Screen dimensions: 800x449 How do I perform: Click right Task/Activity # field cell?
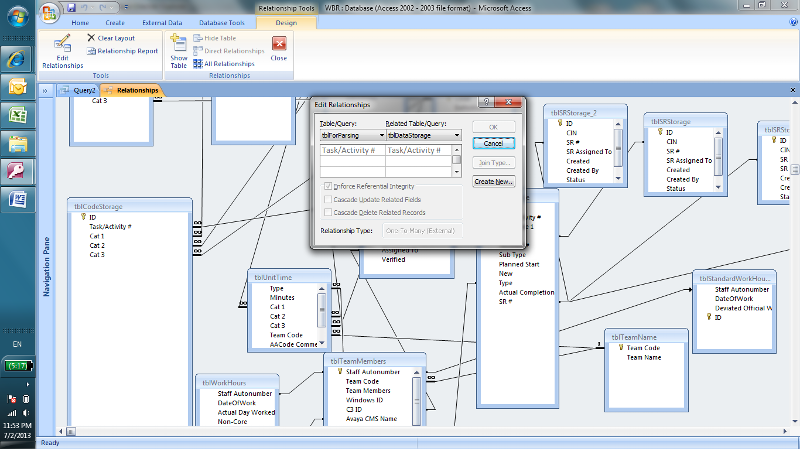(x=418, y=151)
